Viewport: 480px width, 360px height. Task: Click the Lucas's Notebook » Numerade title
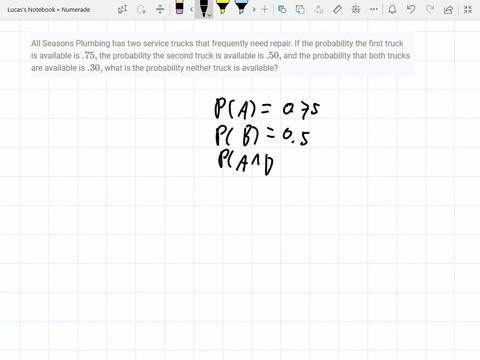[x=49, y=10]
